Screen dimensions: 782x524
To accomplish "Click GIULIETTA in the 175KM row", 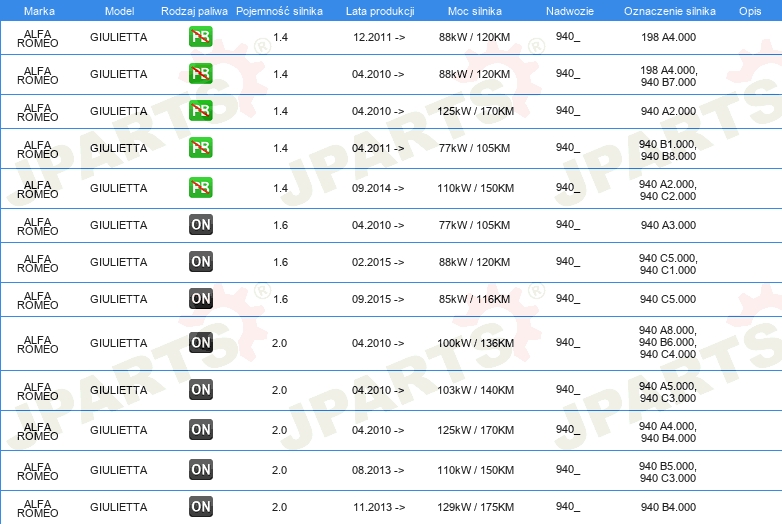I will [119, 507].
